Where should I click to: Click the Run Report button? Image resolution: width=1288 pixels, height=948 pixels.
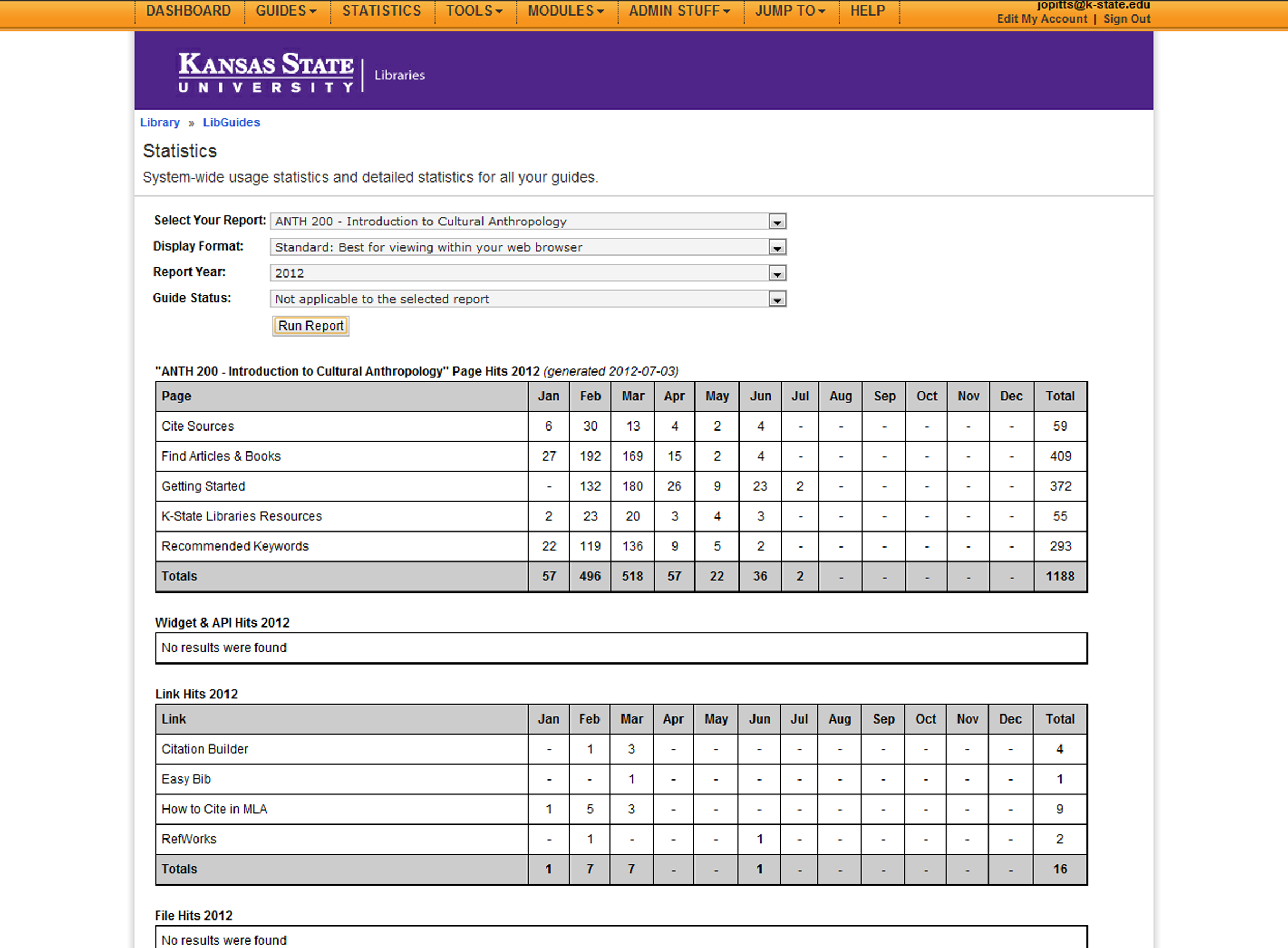(310, 326)
